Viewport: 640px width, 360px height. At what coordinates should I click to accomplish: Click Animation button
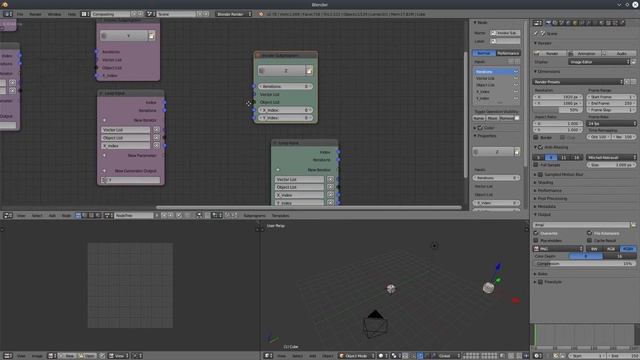[584, 53]
